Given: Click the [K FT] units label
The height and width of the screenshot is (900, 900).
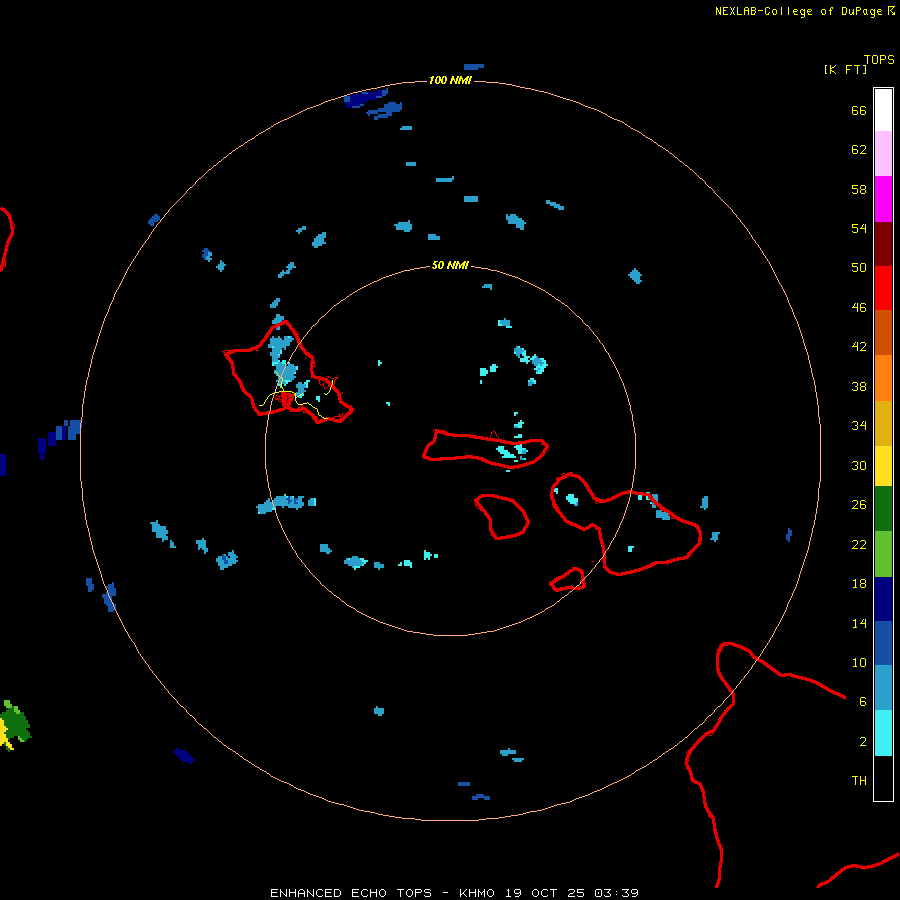Looking at the screenshot, I should 845,70.
